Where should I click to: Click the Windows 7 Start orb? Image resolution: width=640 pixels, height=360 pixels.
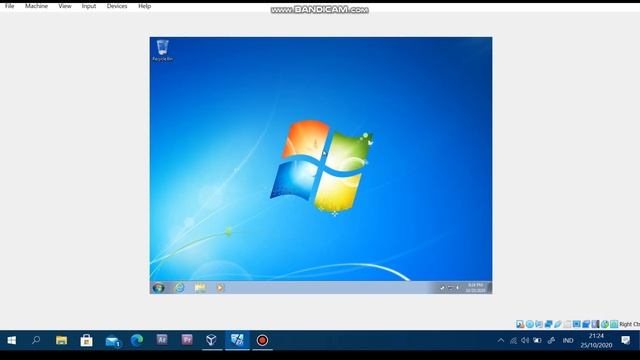[158, 288]
